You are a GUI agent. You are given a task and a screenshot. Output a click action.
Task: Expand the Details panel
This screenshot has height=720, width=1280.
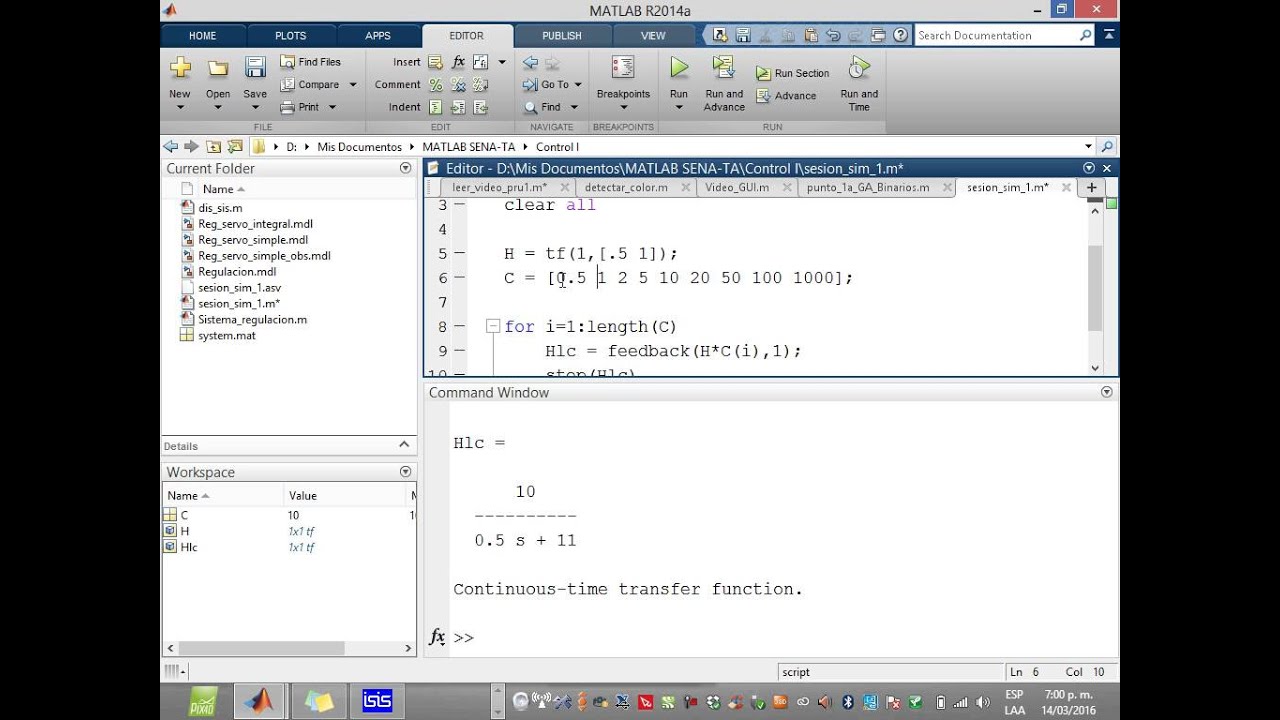click(404, 445)
